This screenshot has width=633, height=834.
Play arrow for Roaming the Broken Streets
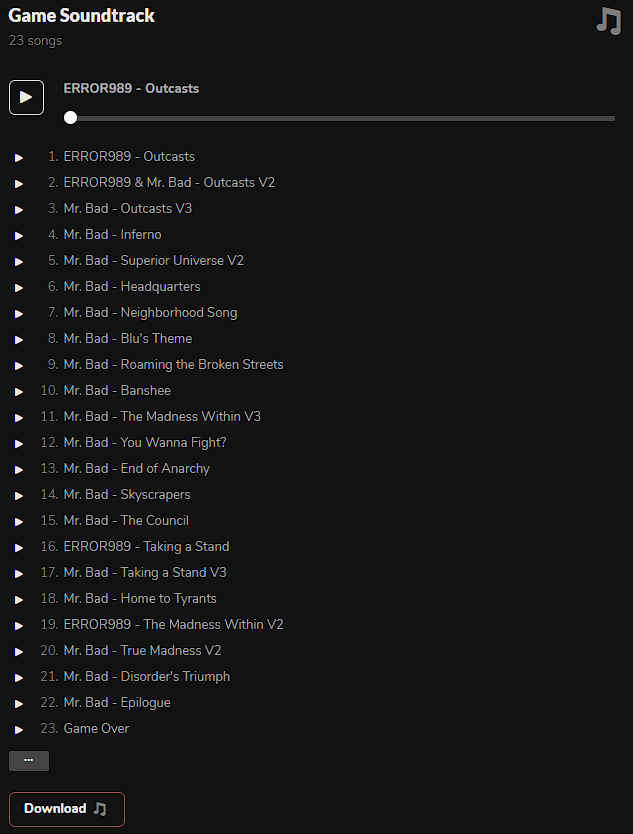click(19, 366)
